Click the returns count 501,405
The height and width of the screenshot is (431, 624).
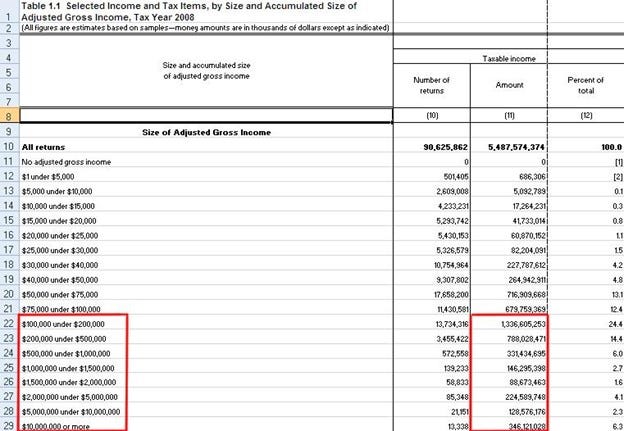456,177
